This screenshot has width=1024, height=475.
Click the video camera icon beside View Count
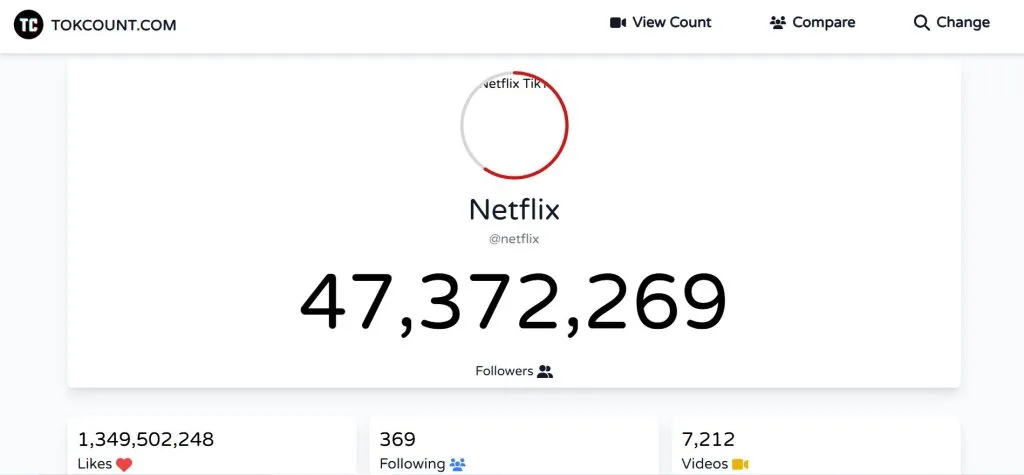click(x=618, y=23)
